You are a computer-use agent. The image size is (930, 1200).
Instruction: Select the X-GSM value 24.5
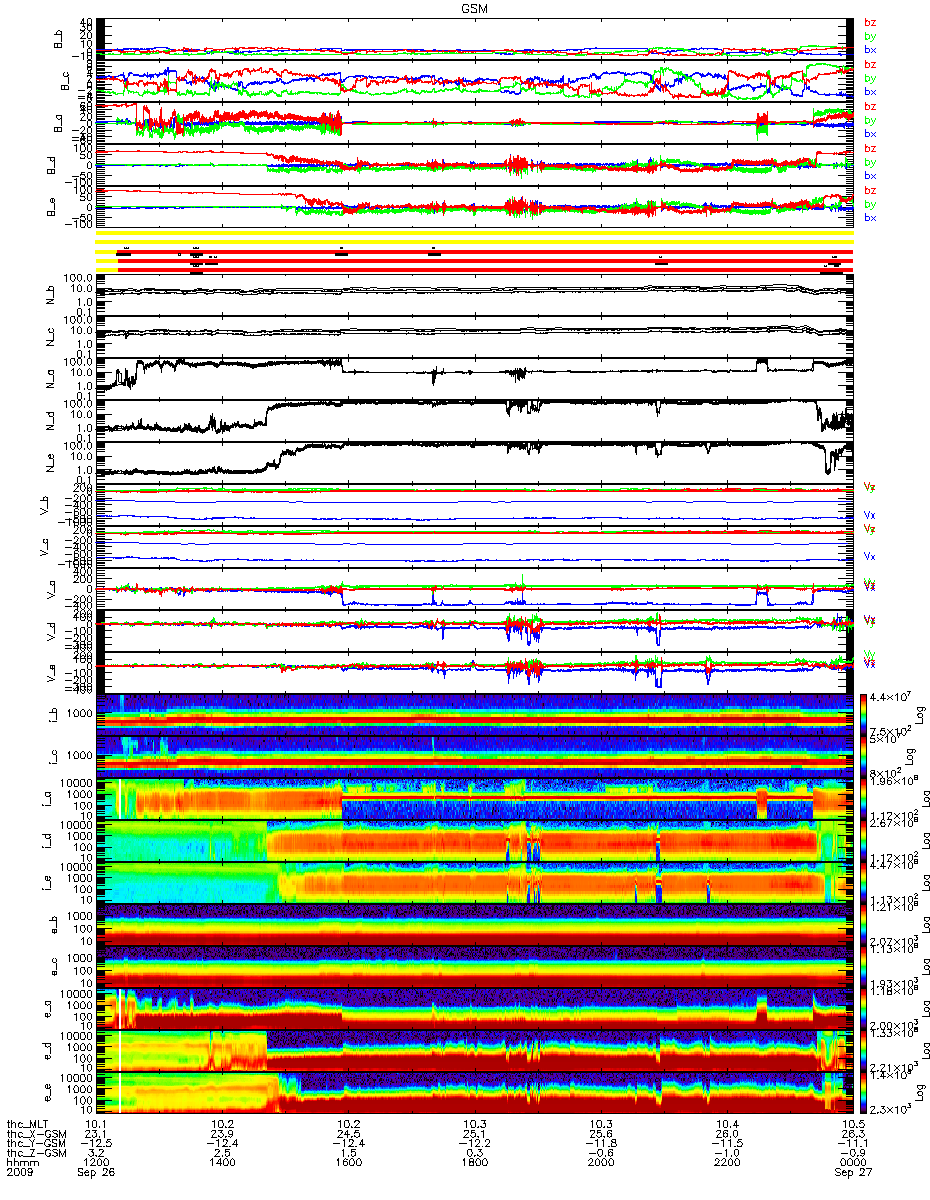click(x=348, y=1135)
